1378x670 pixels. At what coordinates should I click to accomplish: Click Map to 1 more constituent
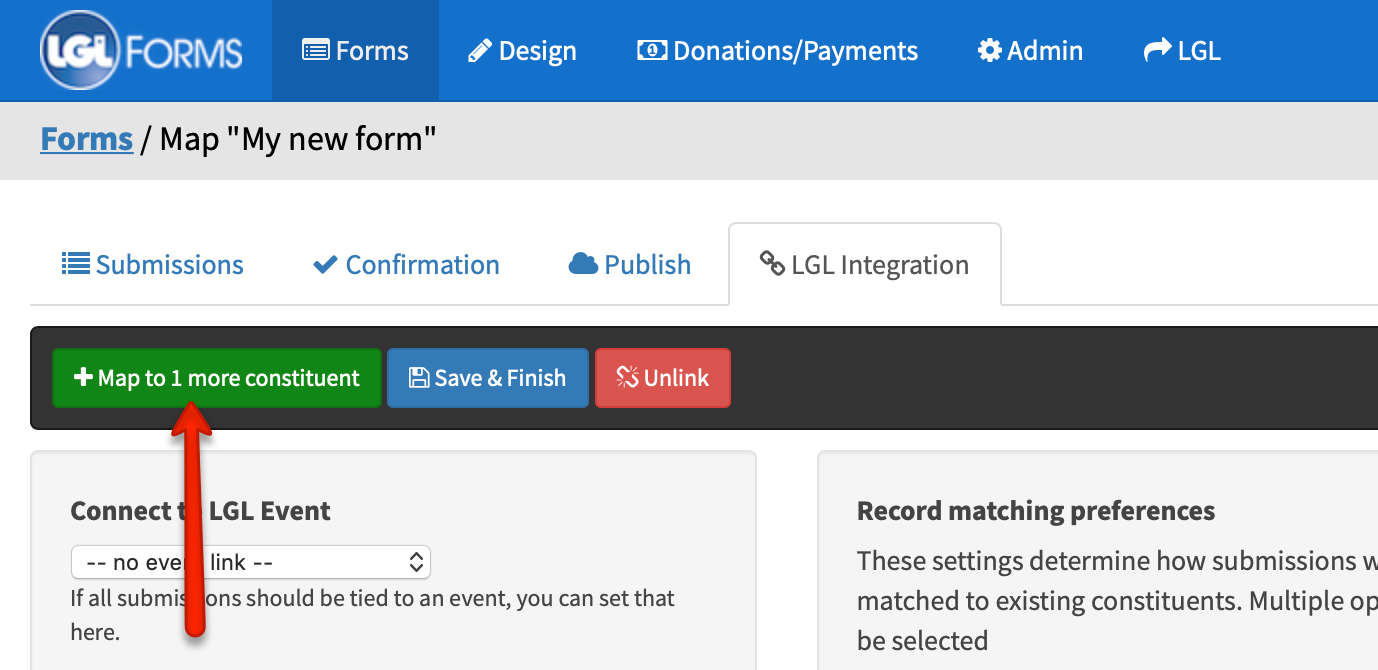coord(217,377)
